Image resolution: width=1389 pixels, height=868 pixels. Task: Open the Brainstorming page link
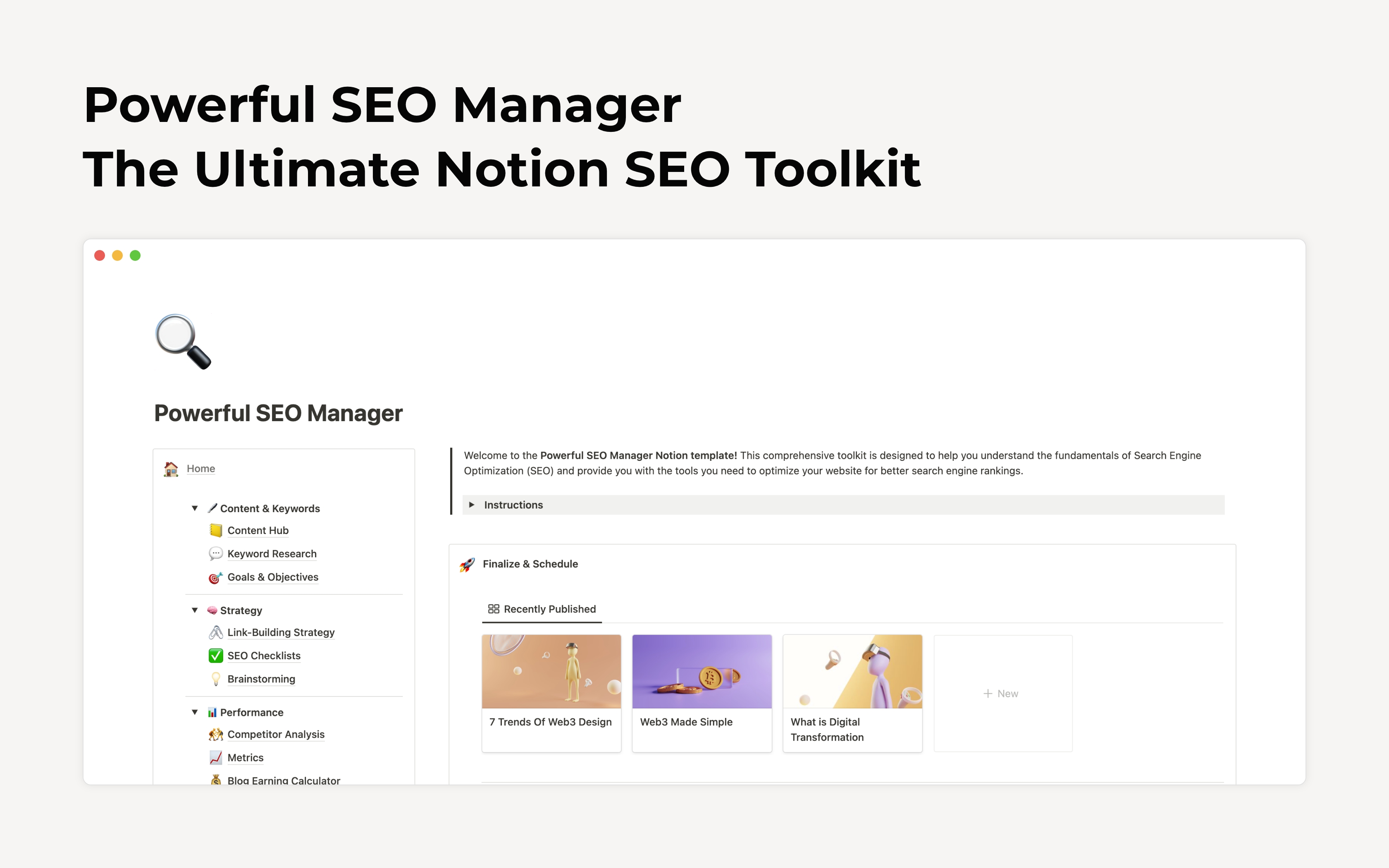261,679
